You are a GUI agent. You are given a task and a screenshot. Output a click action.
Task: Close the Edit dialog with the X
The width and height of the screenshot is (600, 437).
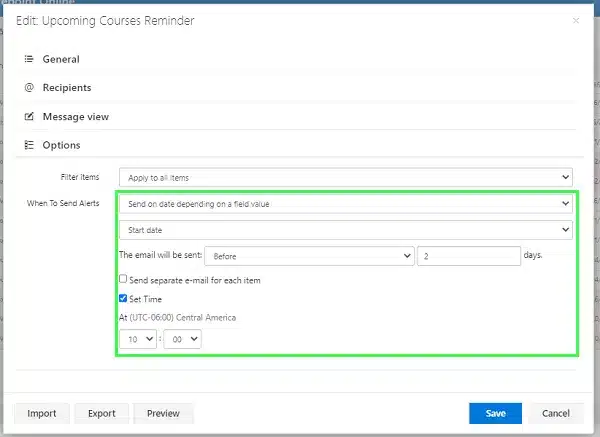point(576,21)
